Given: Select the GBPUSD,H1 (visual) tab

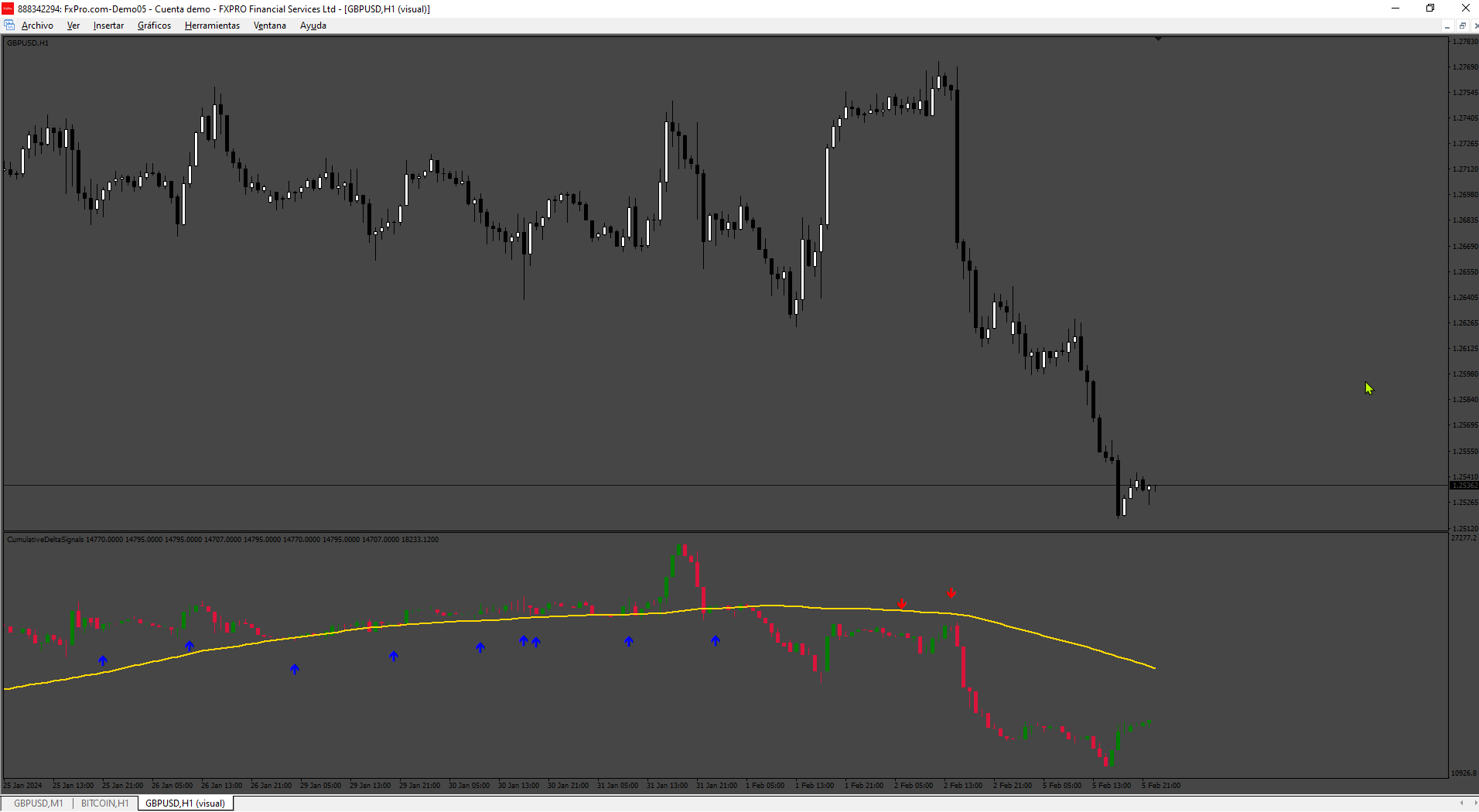Looking at the screenshot, I should (x=186, y=803).
